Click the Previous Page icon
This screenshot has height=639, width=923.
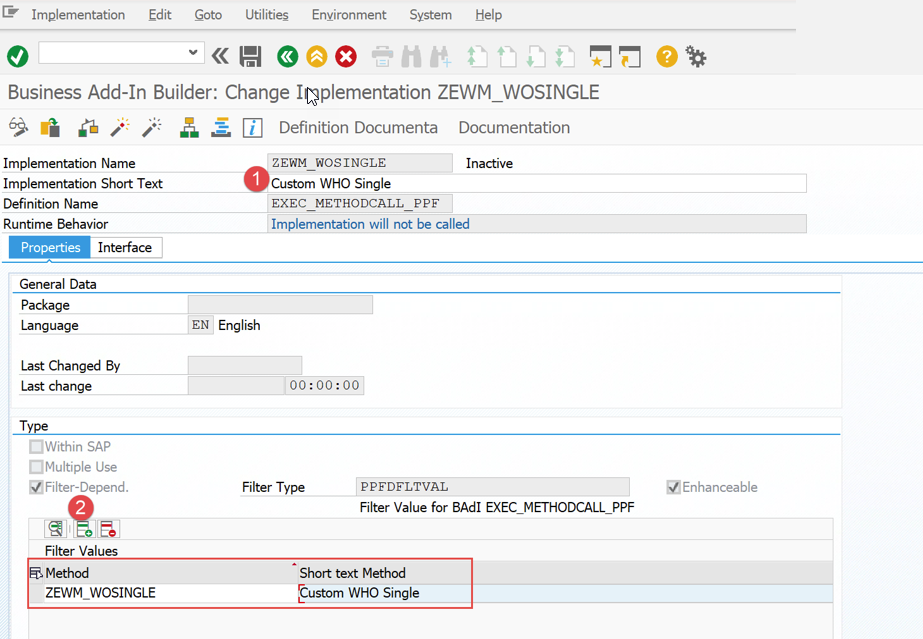[x=506, y=56]
